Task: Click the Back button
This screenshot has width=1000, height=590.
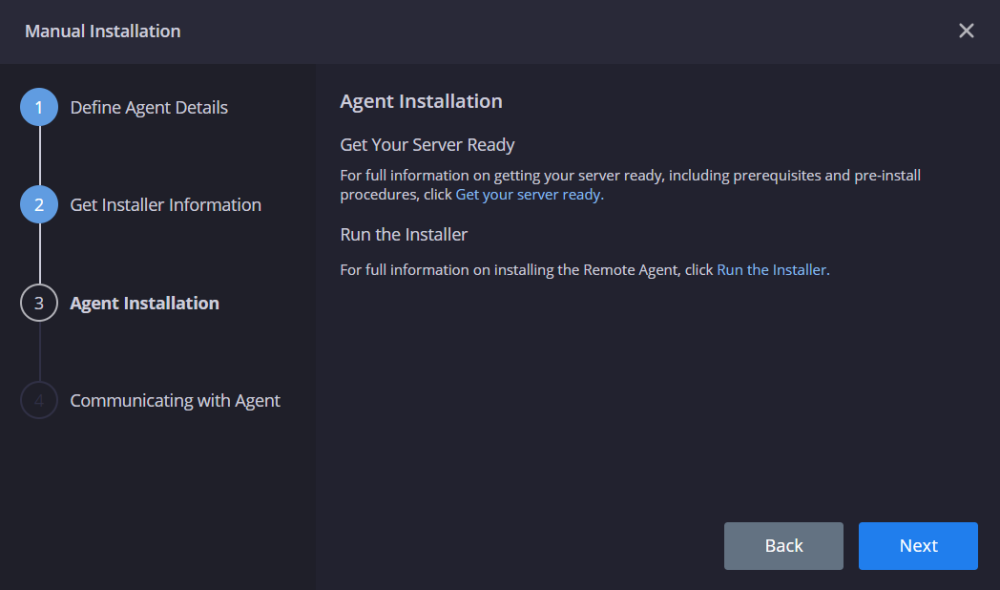Action: (x=783, y=545)
